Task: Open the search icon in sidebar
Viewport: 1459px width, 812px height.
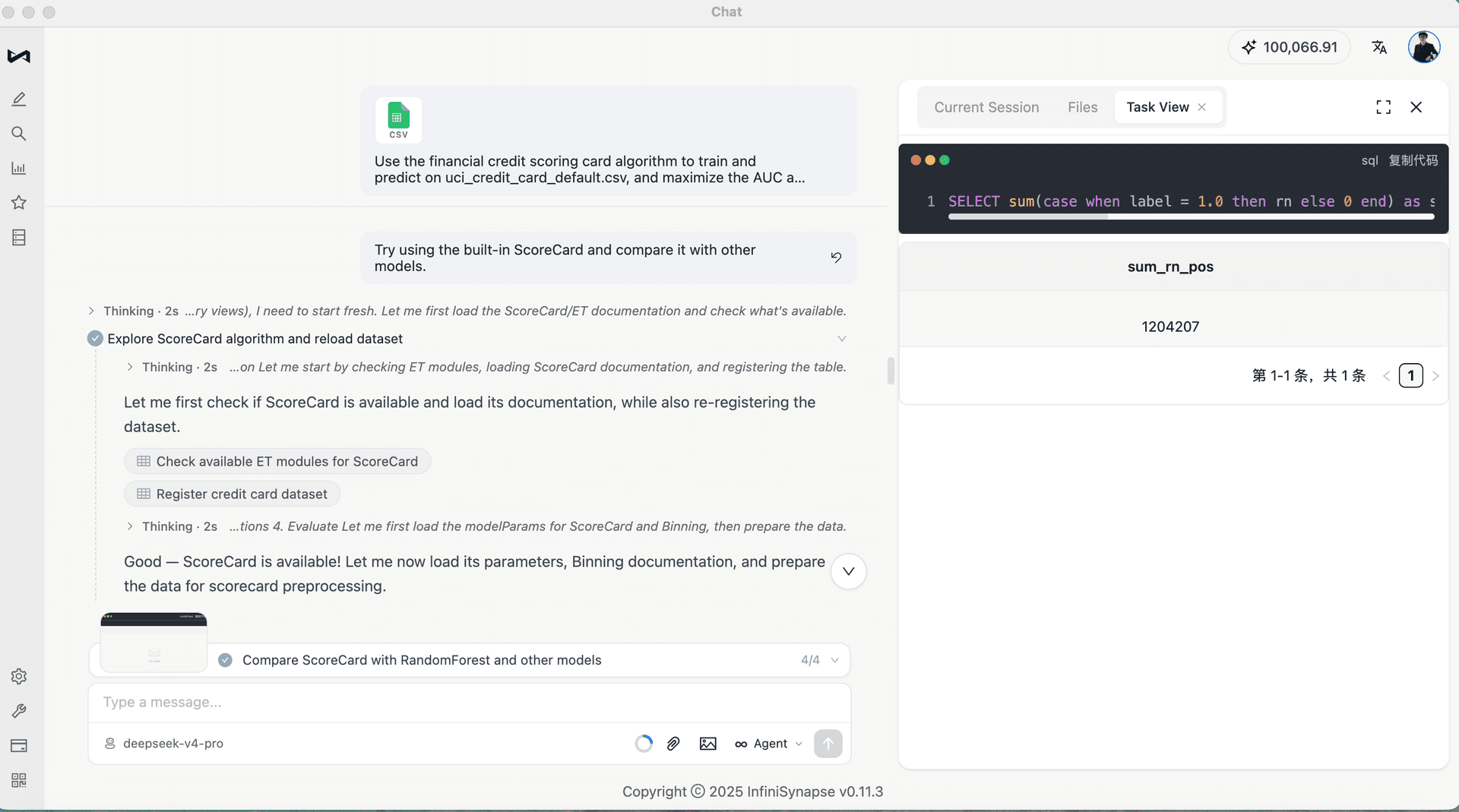Action: 19,134
